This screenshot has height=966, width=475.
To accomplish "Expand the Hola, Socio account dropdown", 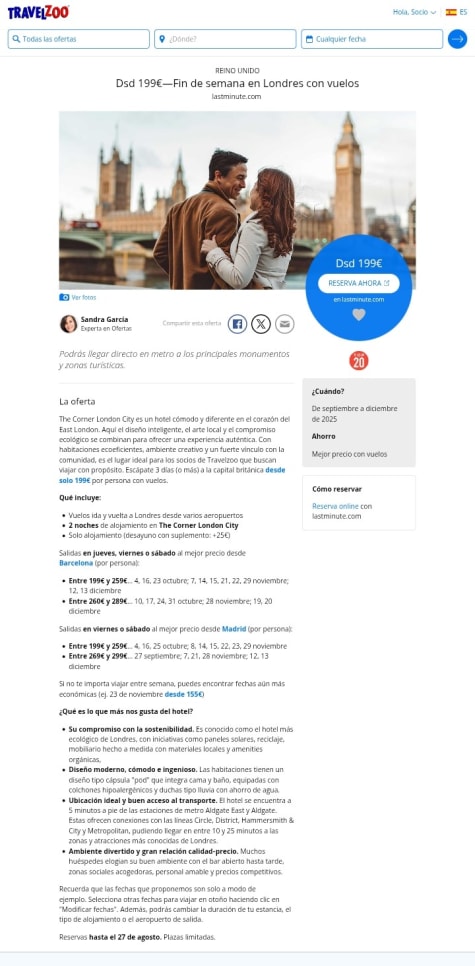I will click(414, 12).
